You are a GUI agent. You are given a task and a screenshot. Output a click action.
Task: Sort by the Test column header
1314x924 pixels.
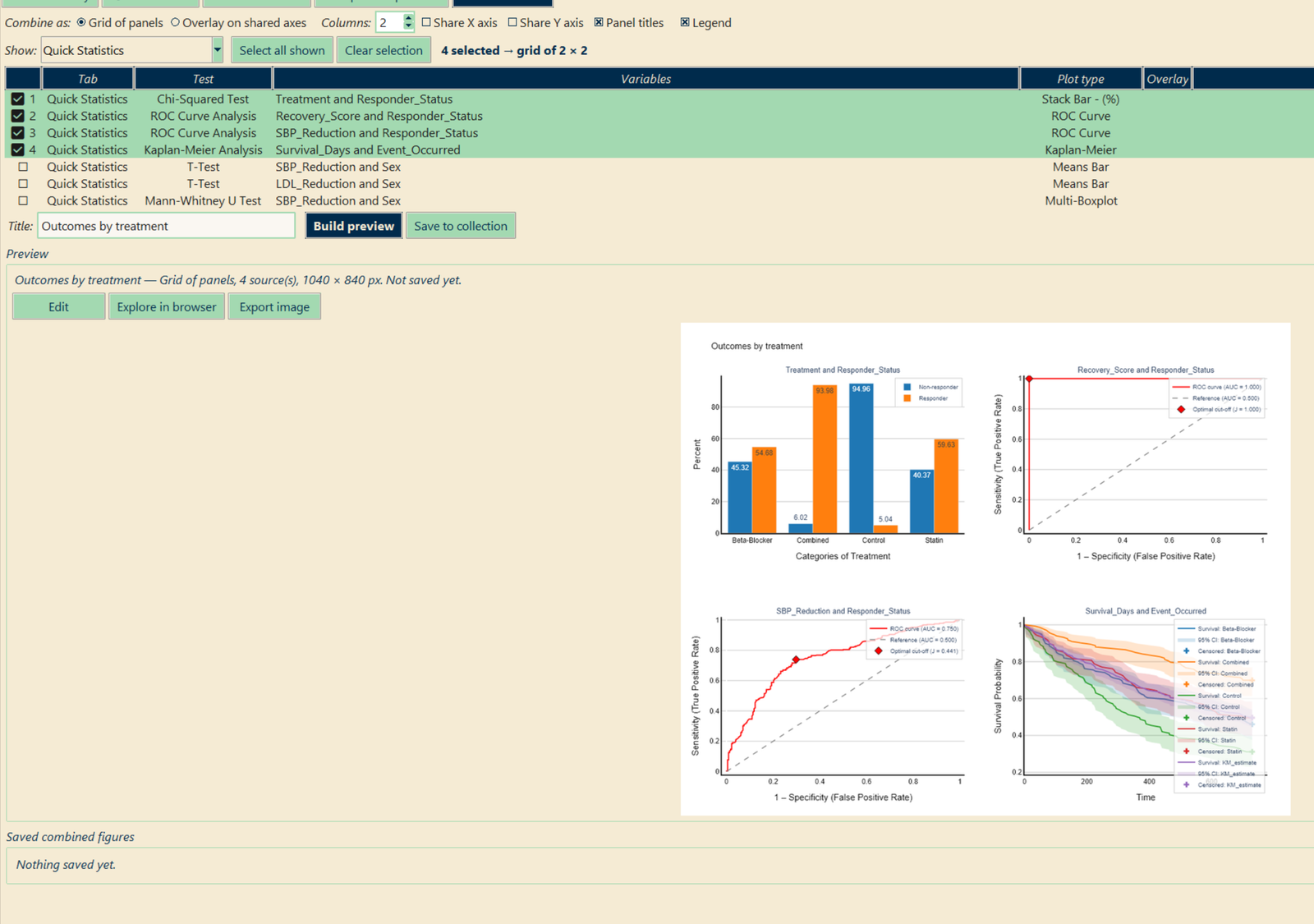tap(203, 79)
